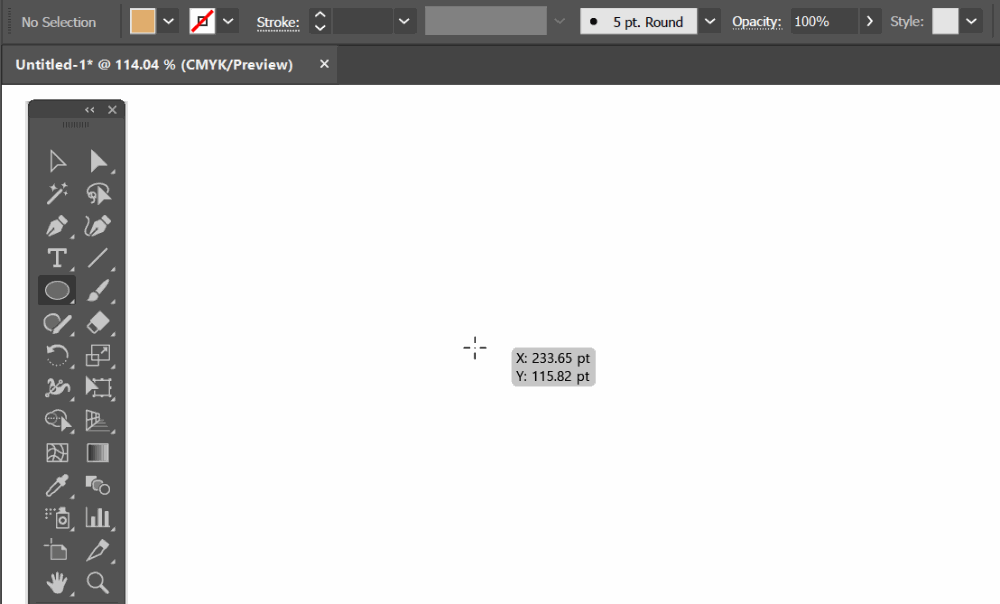The width and height of the screenshot is (1000, 604).
Task: Expand the brush definition dropdown arrow
Action: pyautogui.click(x=710, y=22)
